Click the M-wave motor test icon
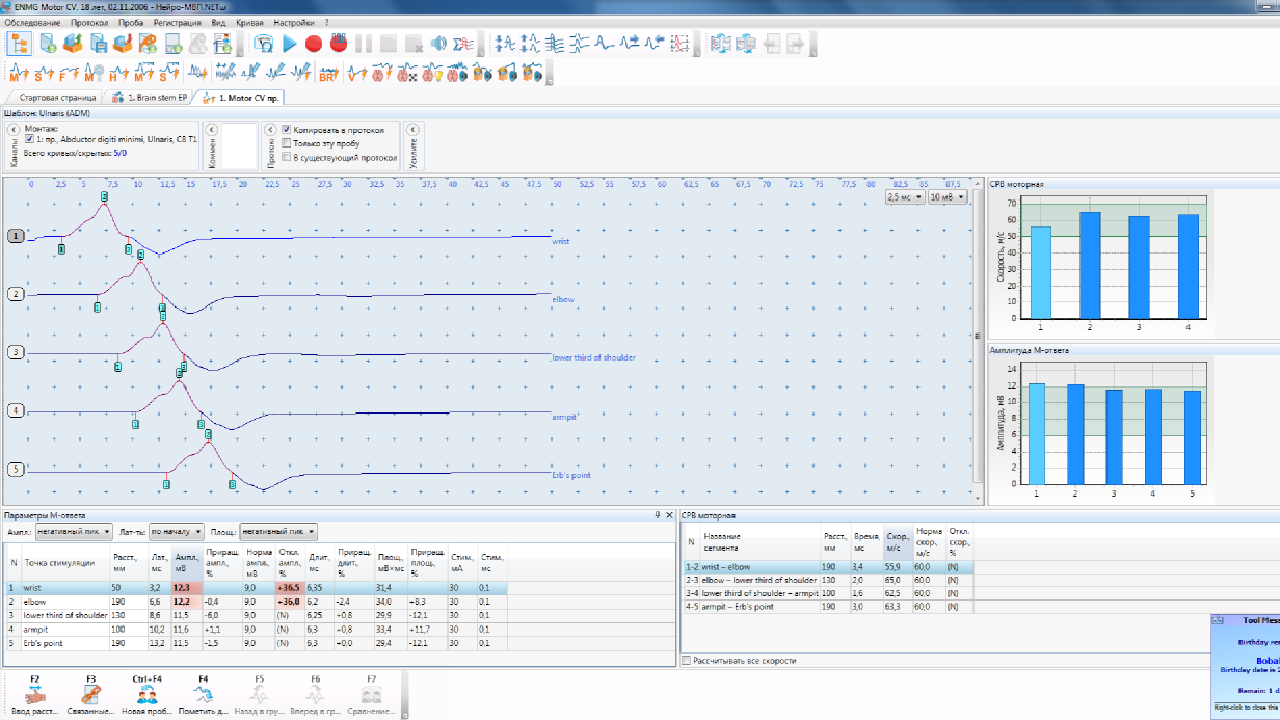1280x720 pixels. (18, 72)
